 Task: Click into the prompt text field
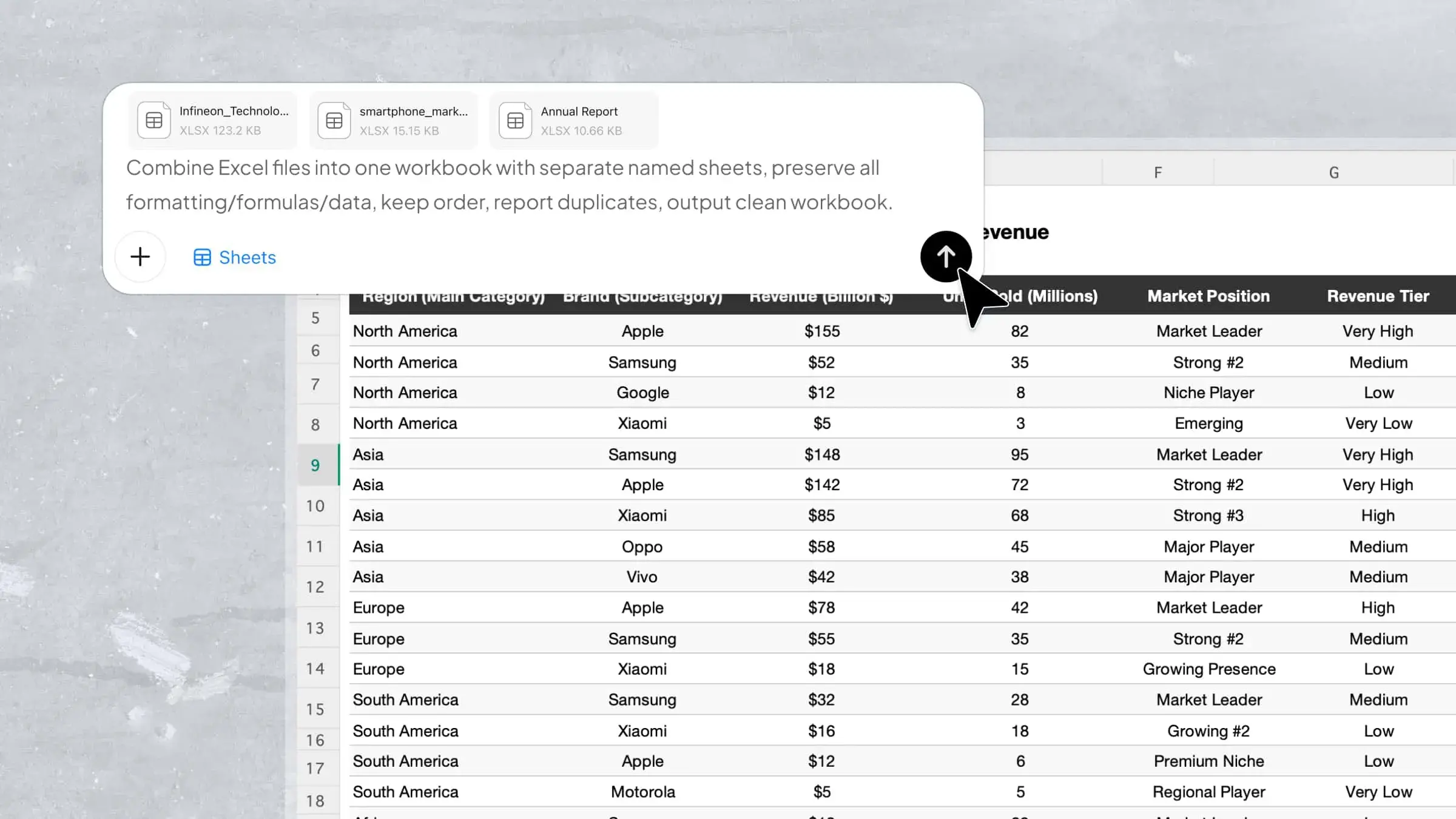click(510, 184)
